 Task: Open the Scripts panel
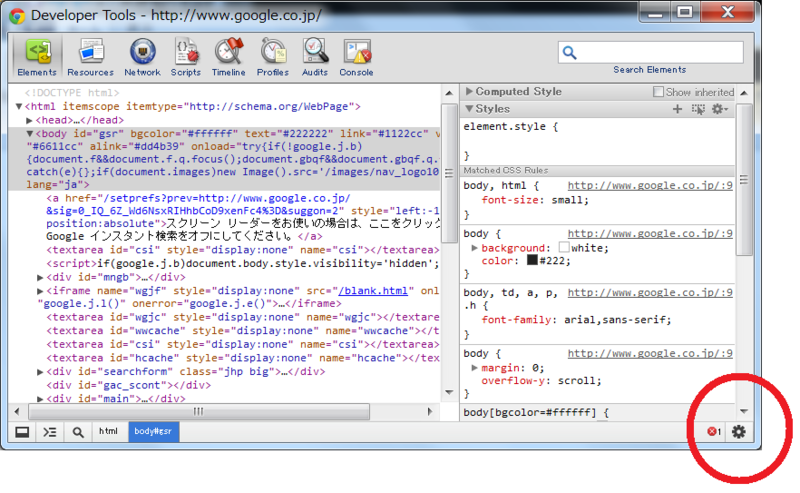click(x=186, y=58)
